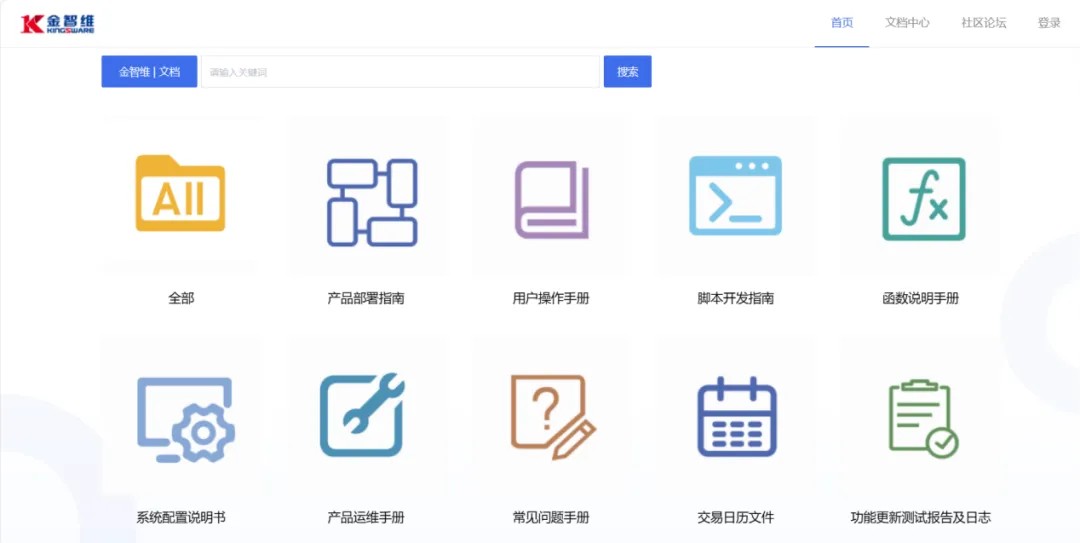Click the 金智维 | 文档 button
Viewport: 1080px width, 543px height.
(149, 72)
